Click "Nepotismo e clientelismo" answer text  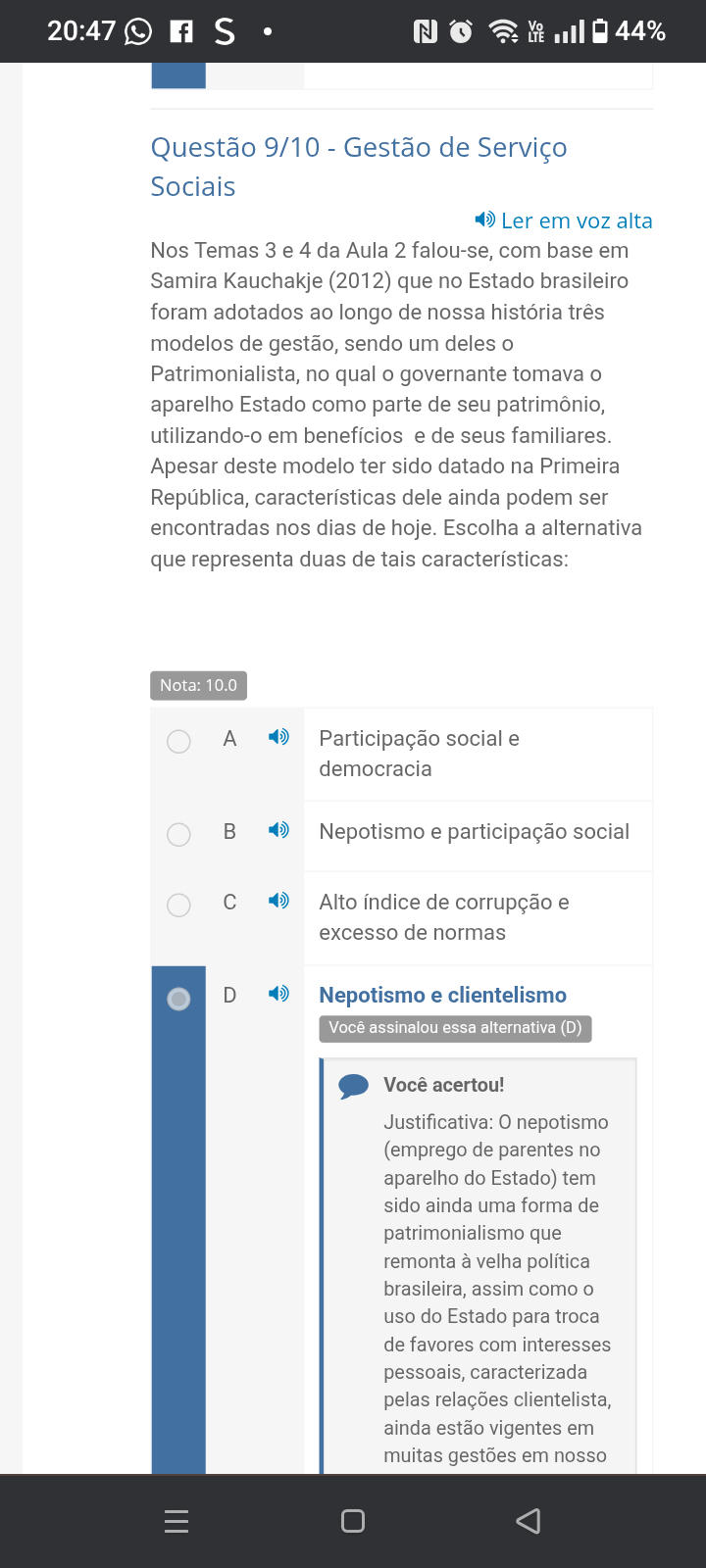click(x=443, y=995)
